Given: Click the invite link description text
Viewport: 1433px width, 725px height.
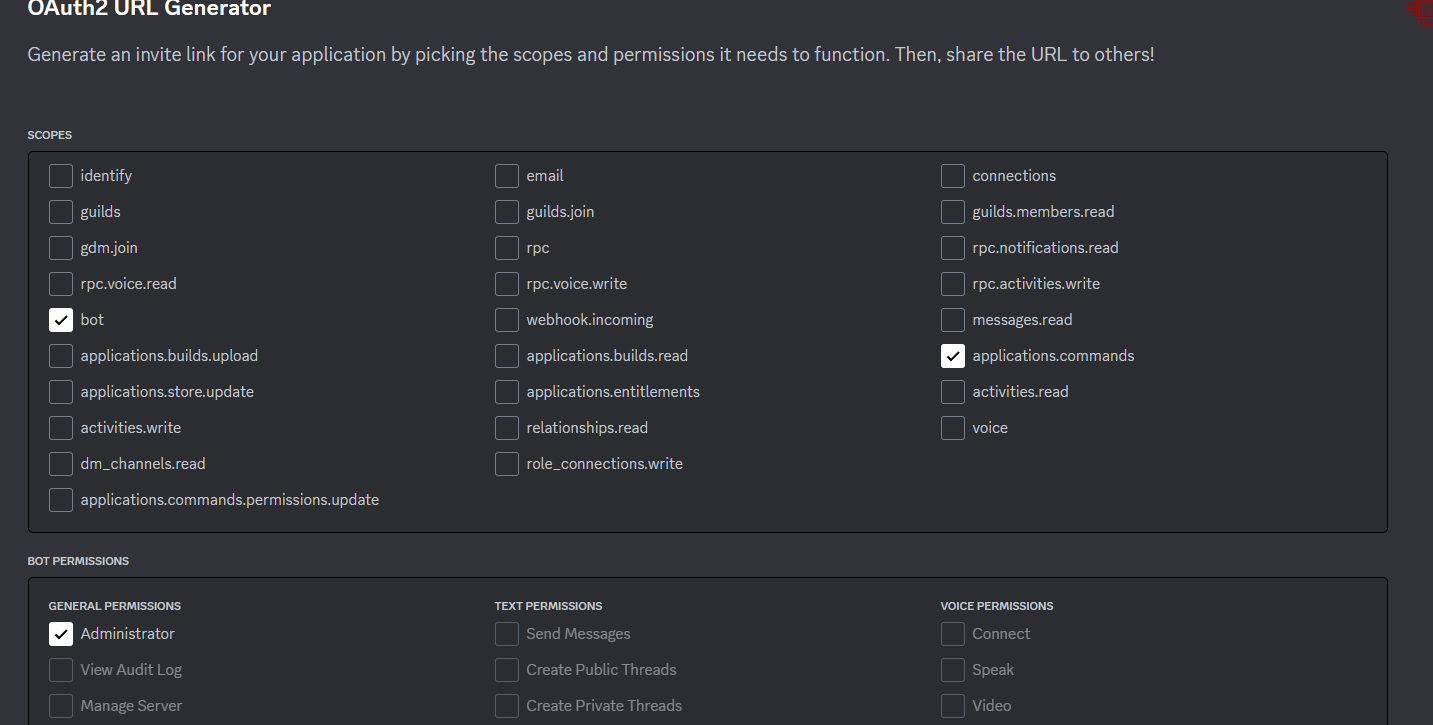Looking at the screenshot, I should click(591, 54).
